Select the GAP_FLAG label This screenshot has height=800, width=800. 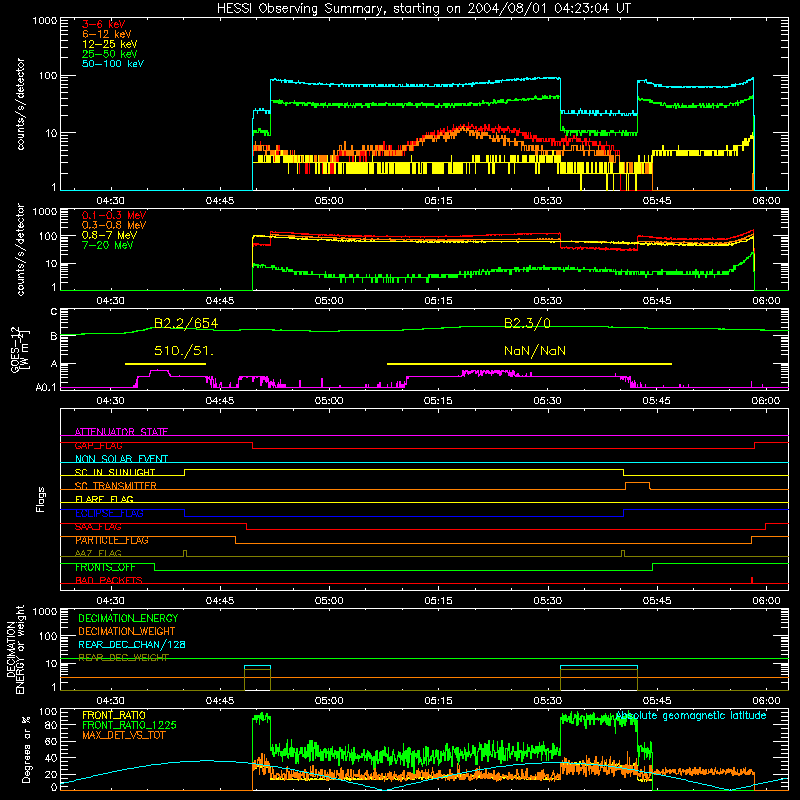coord(98,445)
